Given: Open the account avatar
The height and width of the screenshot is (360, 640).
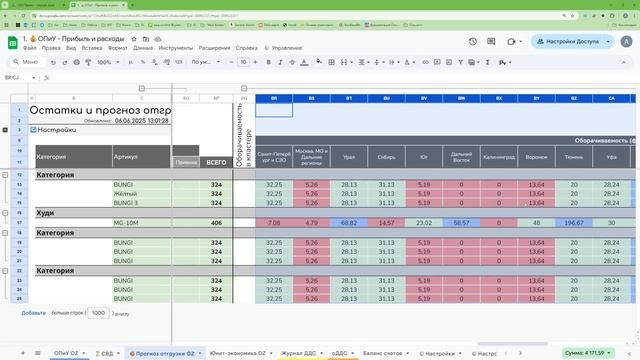Looking at the screenshot, I should 626,41.
